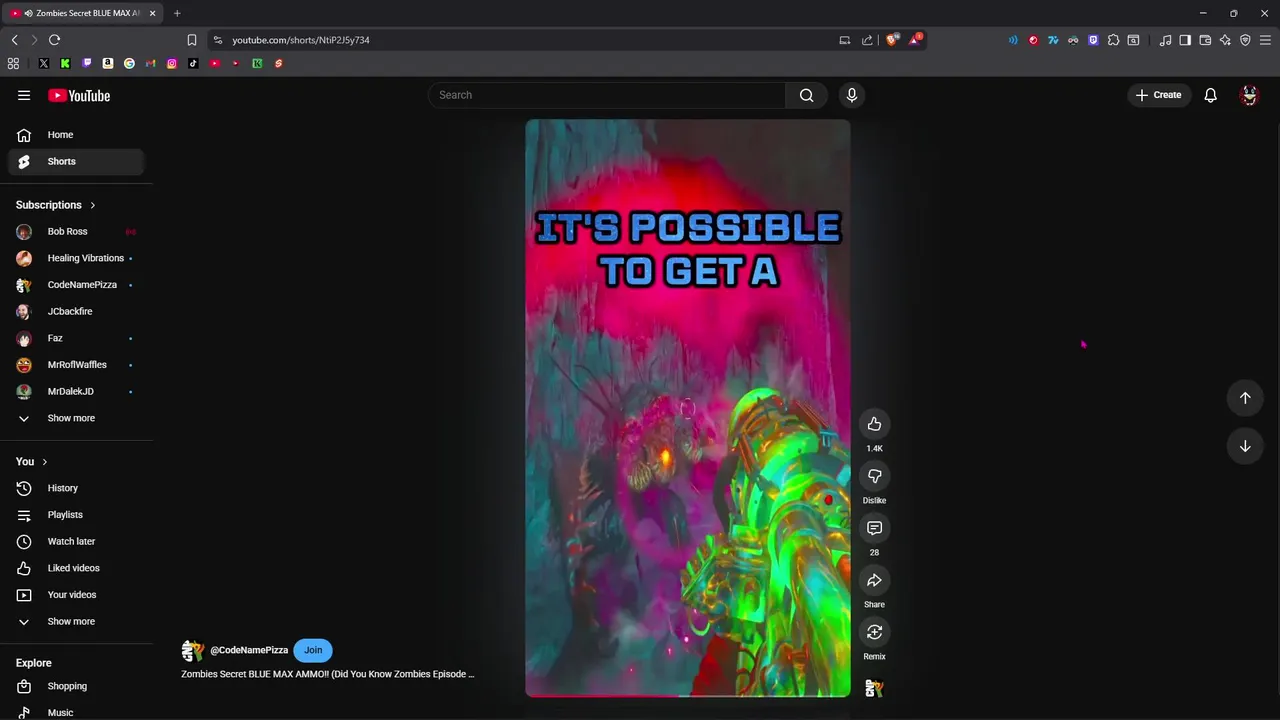Open the Brave Rewards triangle icon
The image size is (1280, 720).
[x=915, y=40]
